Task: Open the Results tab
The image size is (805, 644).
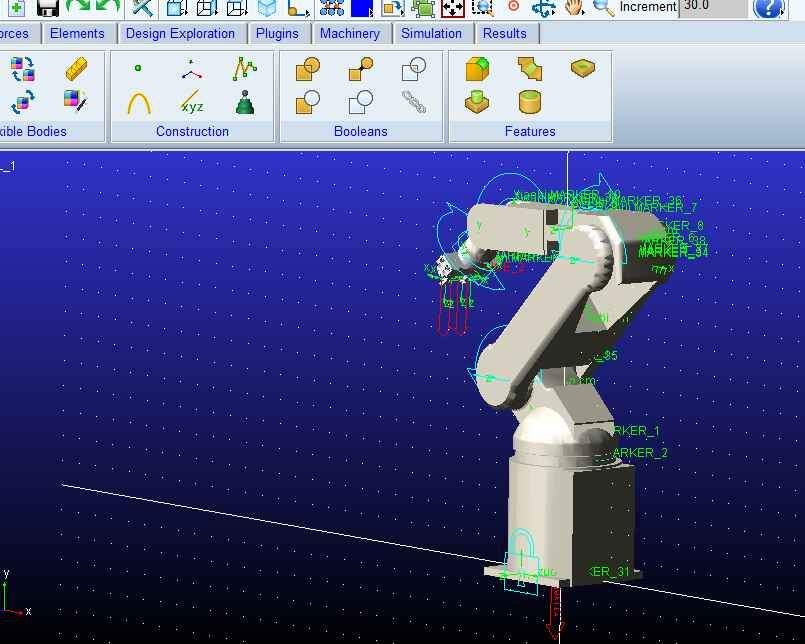Action: pyautogui.click(x=505, y=33)
